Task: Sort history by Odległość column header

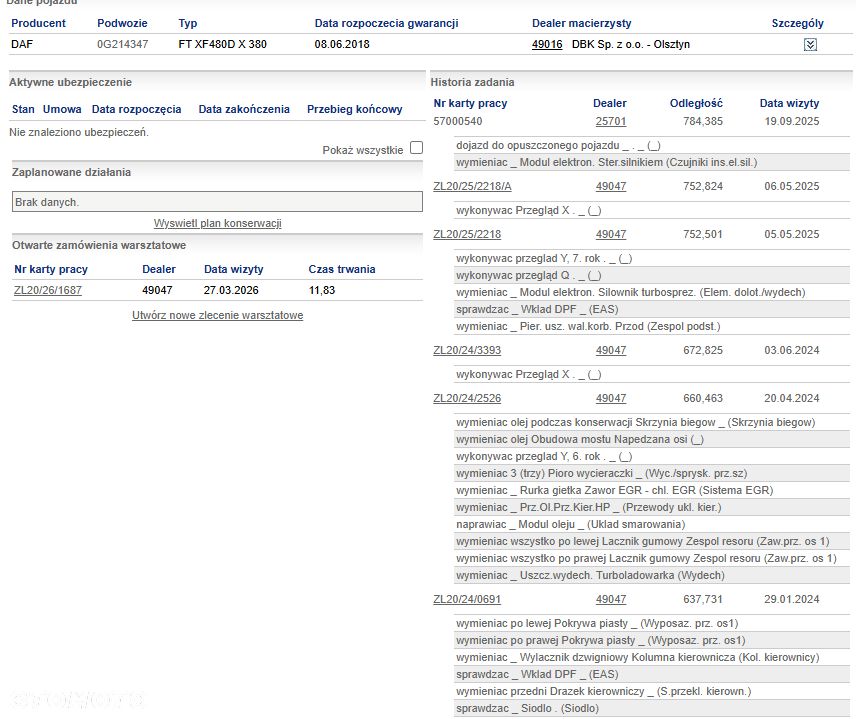Action: coord(696,103)
